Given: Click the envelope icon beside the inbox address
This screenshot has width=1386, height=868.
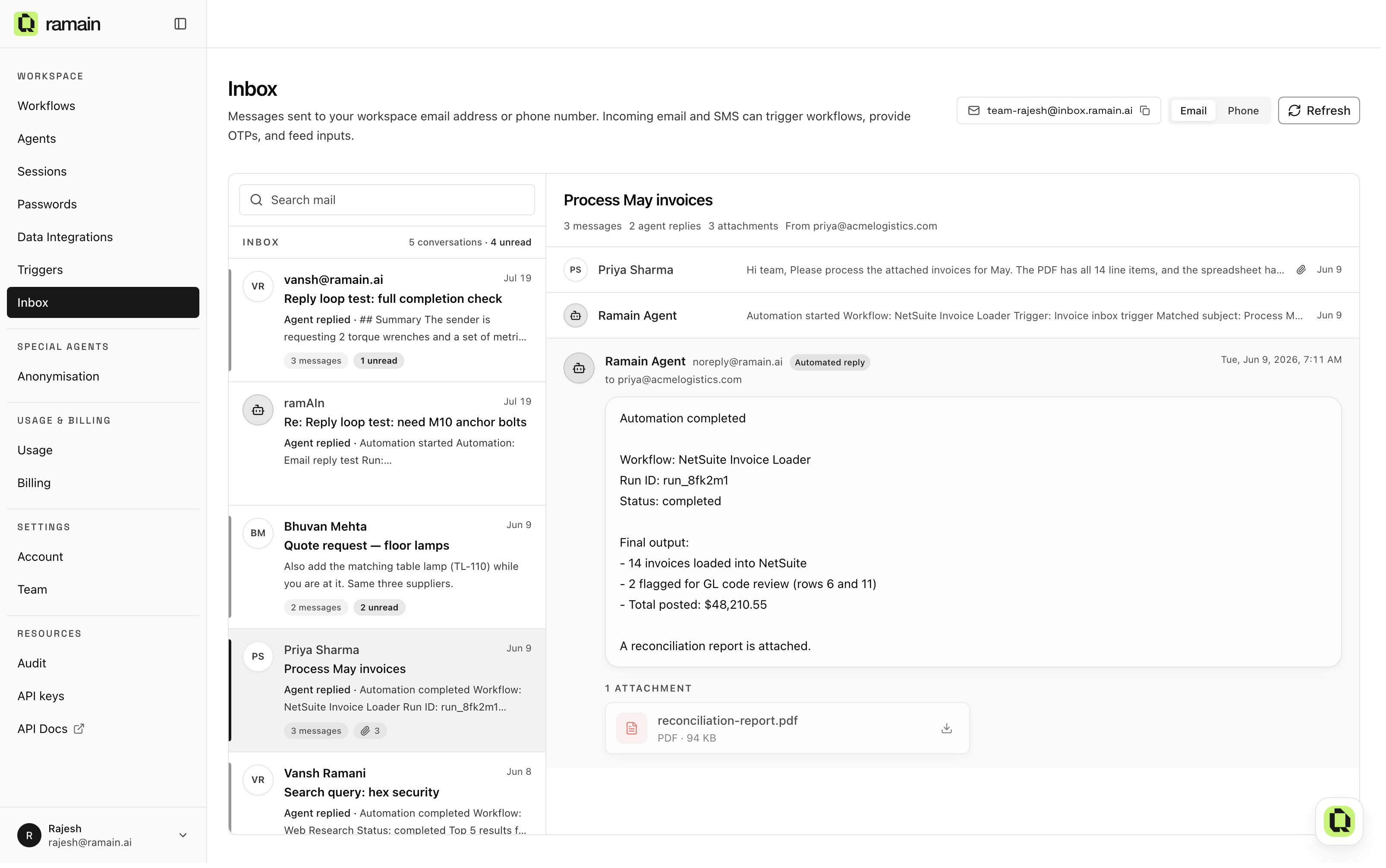Looking at the screenshot, I should pyautogui.click(x=974, y=111).
